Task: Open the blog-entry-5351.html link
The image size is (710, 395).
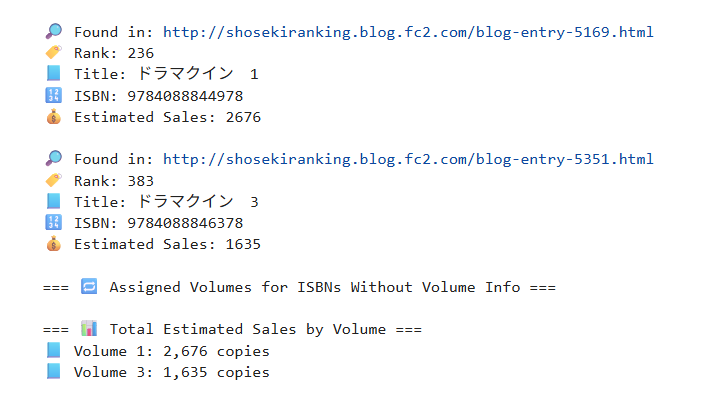Action: click(x=408, y=159)
